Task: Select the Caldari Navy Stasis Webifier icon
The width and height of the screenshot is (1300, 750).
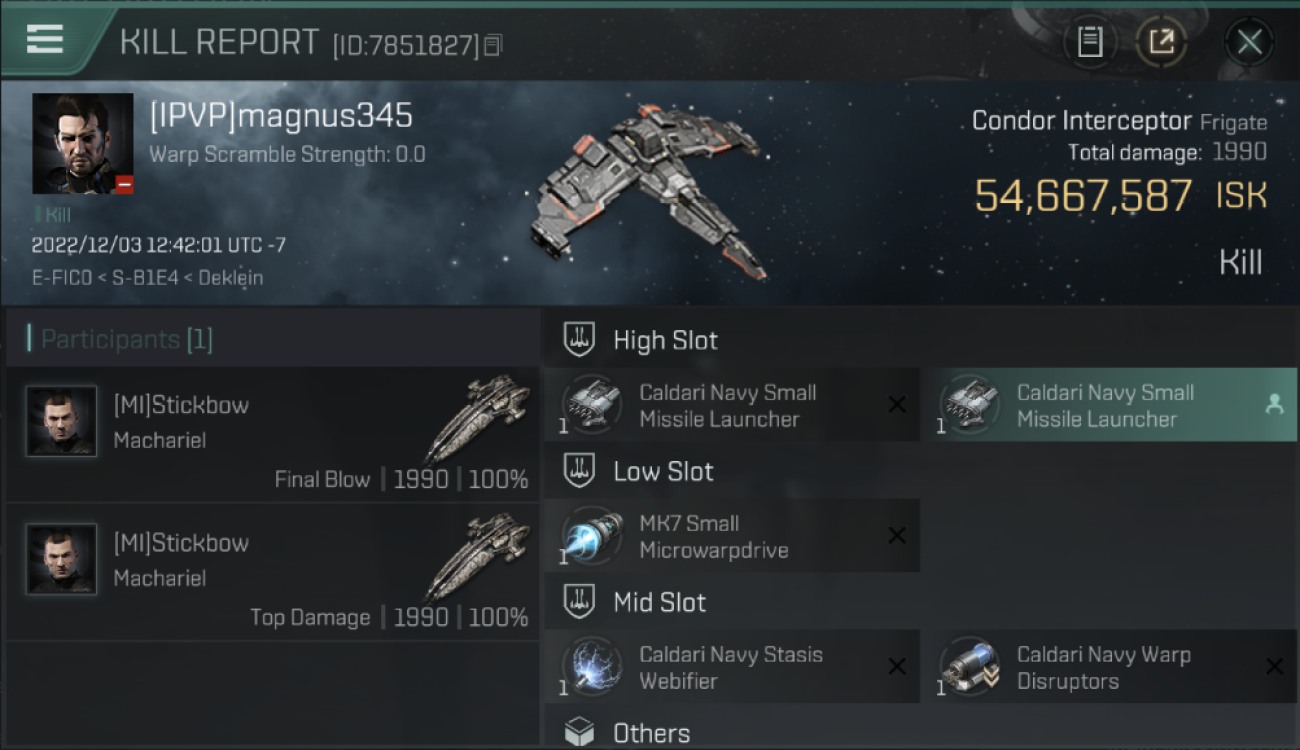Action: click(x=592, y=667)
